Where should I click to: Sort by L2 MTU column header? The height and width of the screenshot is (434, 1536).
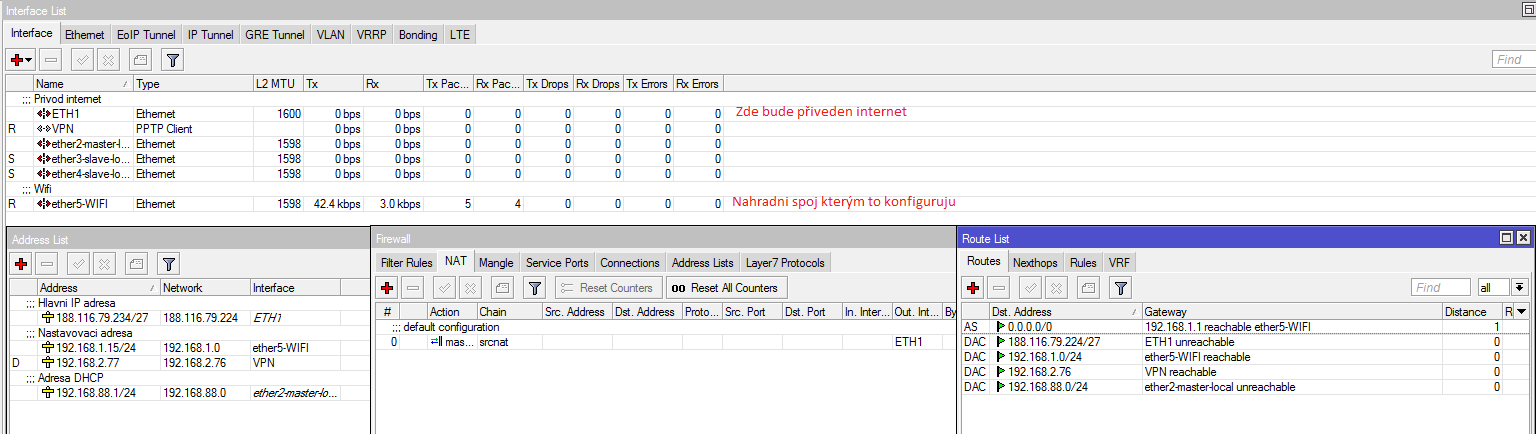pyautogui.click(x=278, y=84)
